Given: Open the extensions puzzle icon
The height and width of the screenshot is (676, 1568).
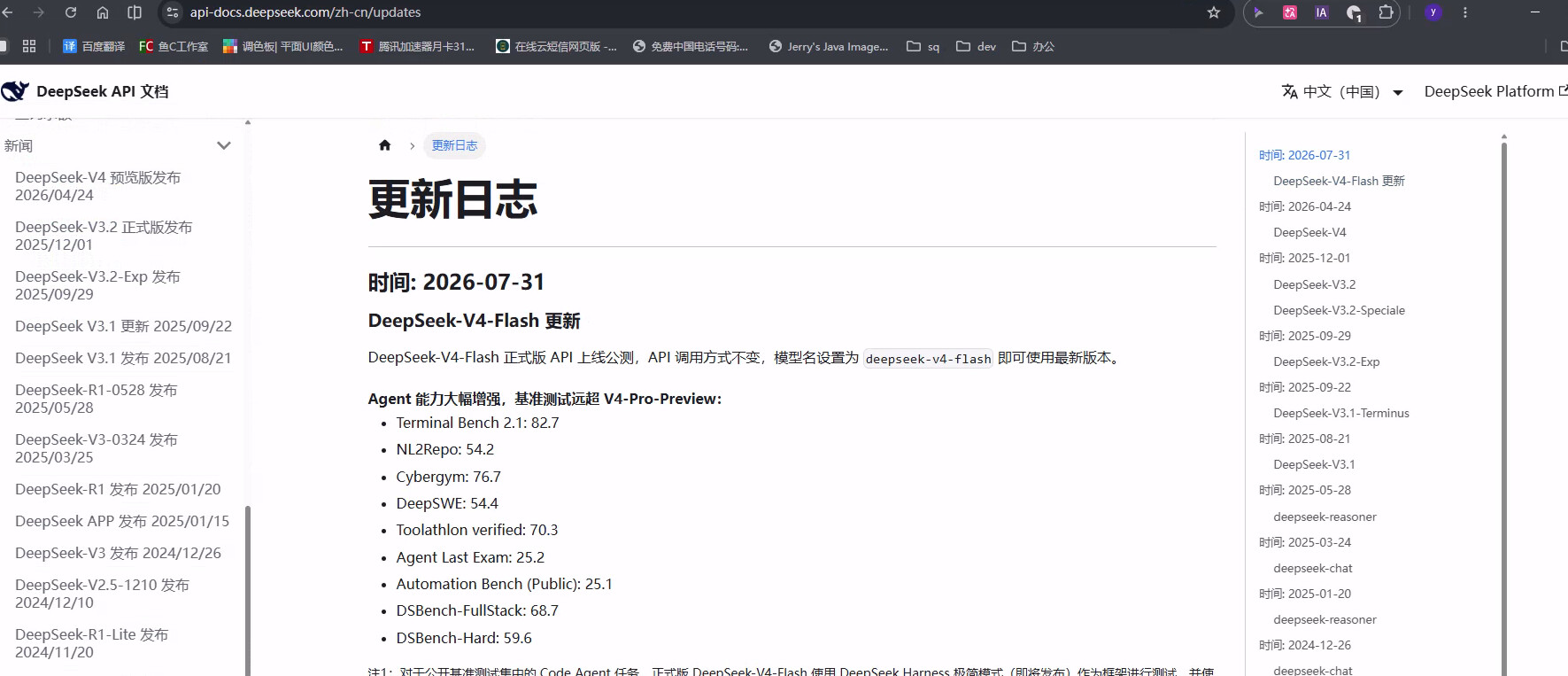Looking at the screenshot, I should click(x=1386, y=12).
